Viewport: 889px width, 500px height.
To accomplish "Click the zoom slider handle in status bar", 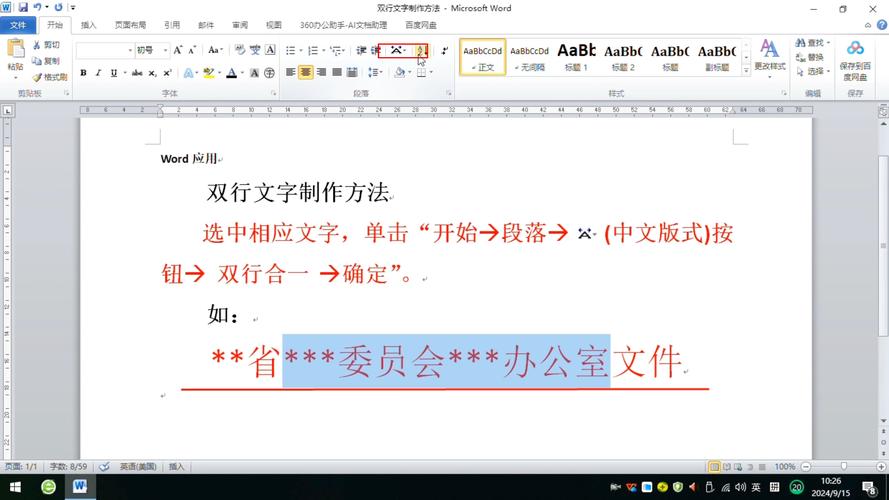I will pos(844,467).
